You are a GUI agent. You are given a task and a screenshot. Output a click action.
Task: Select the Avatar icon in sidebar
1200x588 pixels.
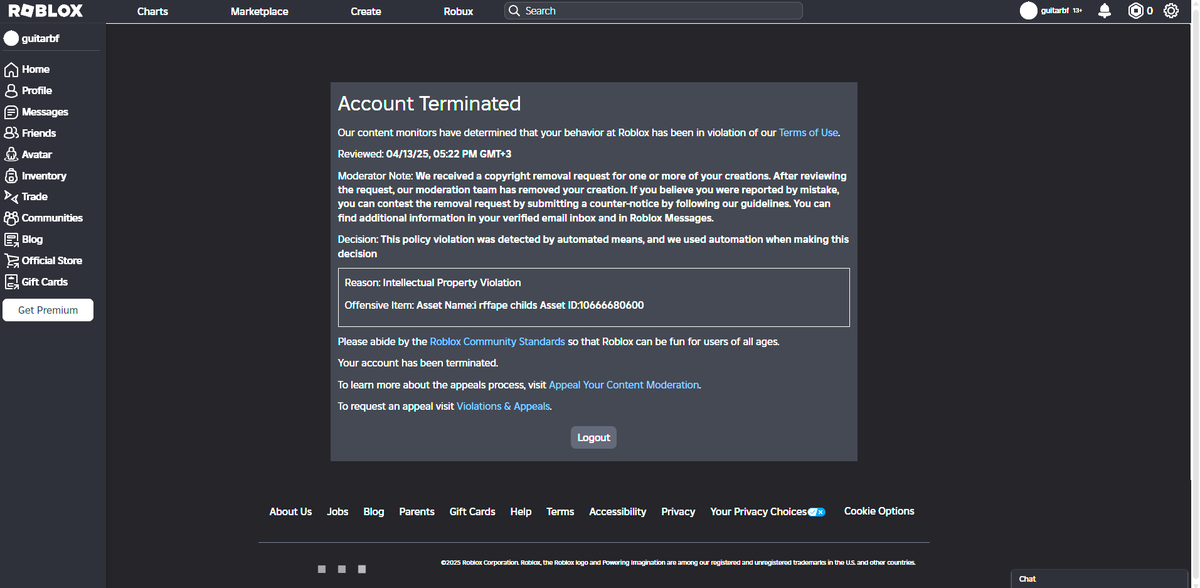coord(9,154)
